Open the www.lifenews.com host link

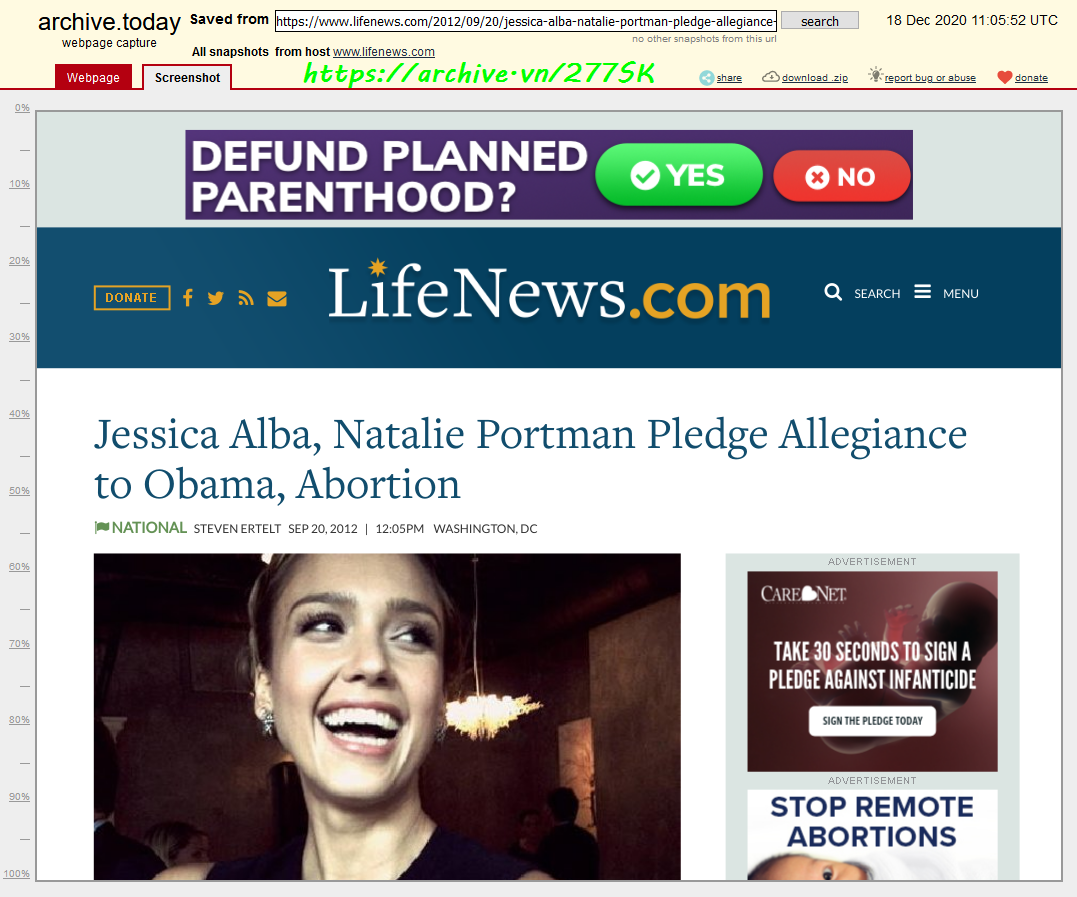coord(384,52)
